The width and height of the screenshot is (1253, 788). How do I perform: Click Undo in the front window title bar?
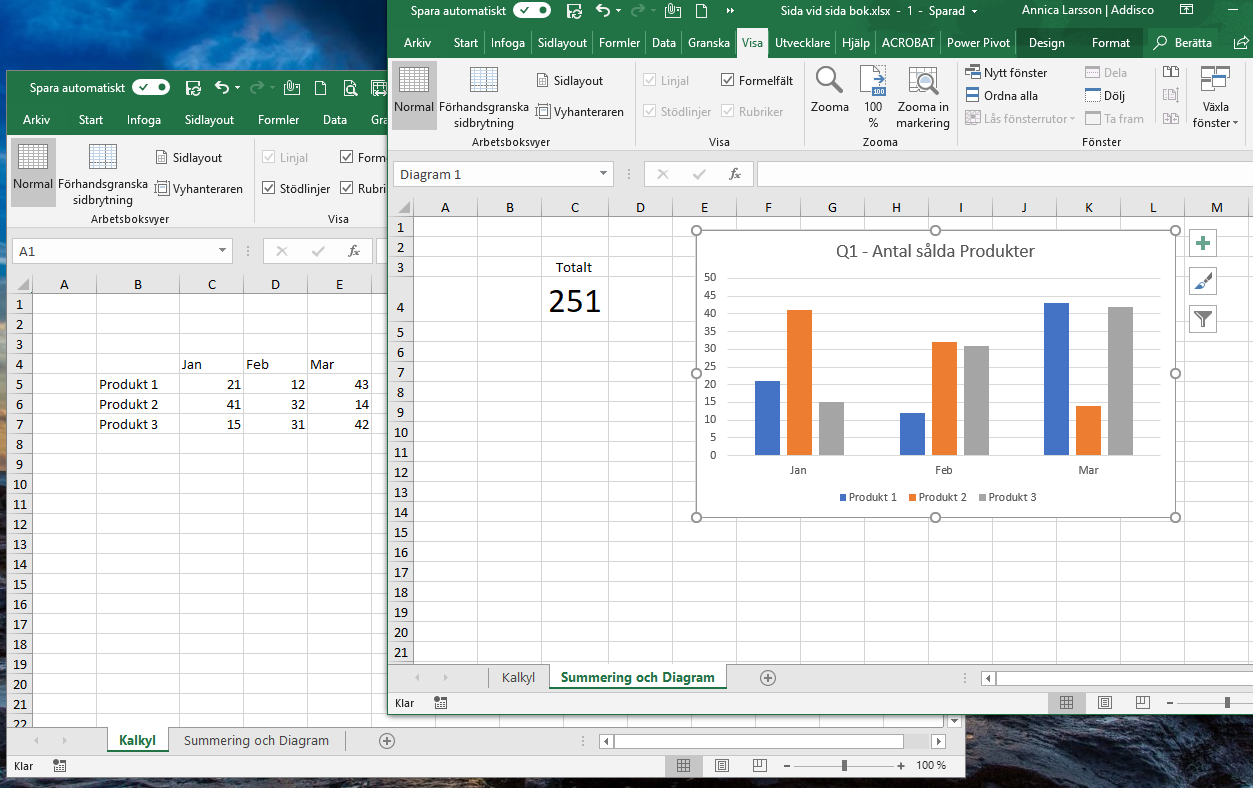tap(602, 11)
